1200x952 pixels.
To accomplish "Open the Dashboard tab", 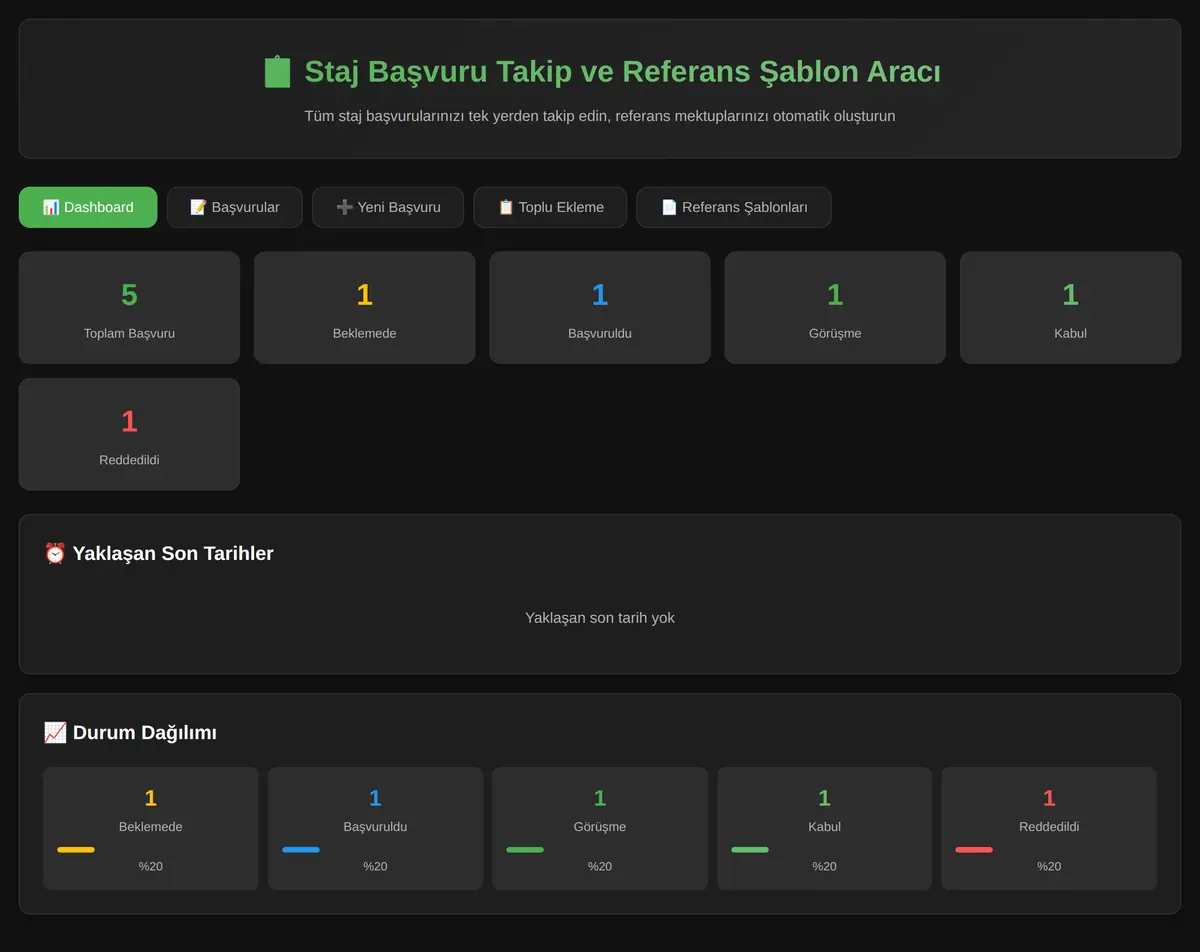I will [88, 207].
